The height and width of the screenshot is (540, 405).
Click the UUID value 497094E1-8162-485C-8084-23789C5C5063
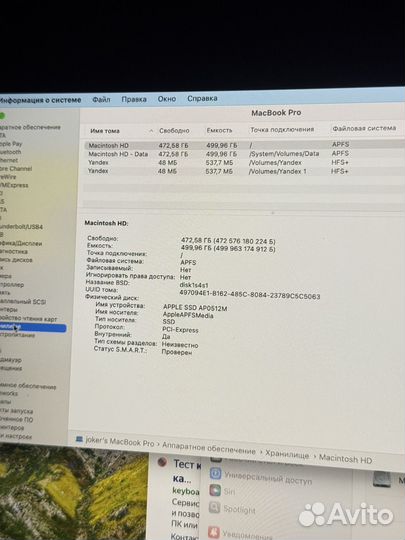250,295
